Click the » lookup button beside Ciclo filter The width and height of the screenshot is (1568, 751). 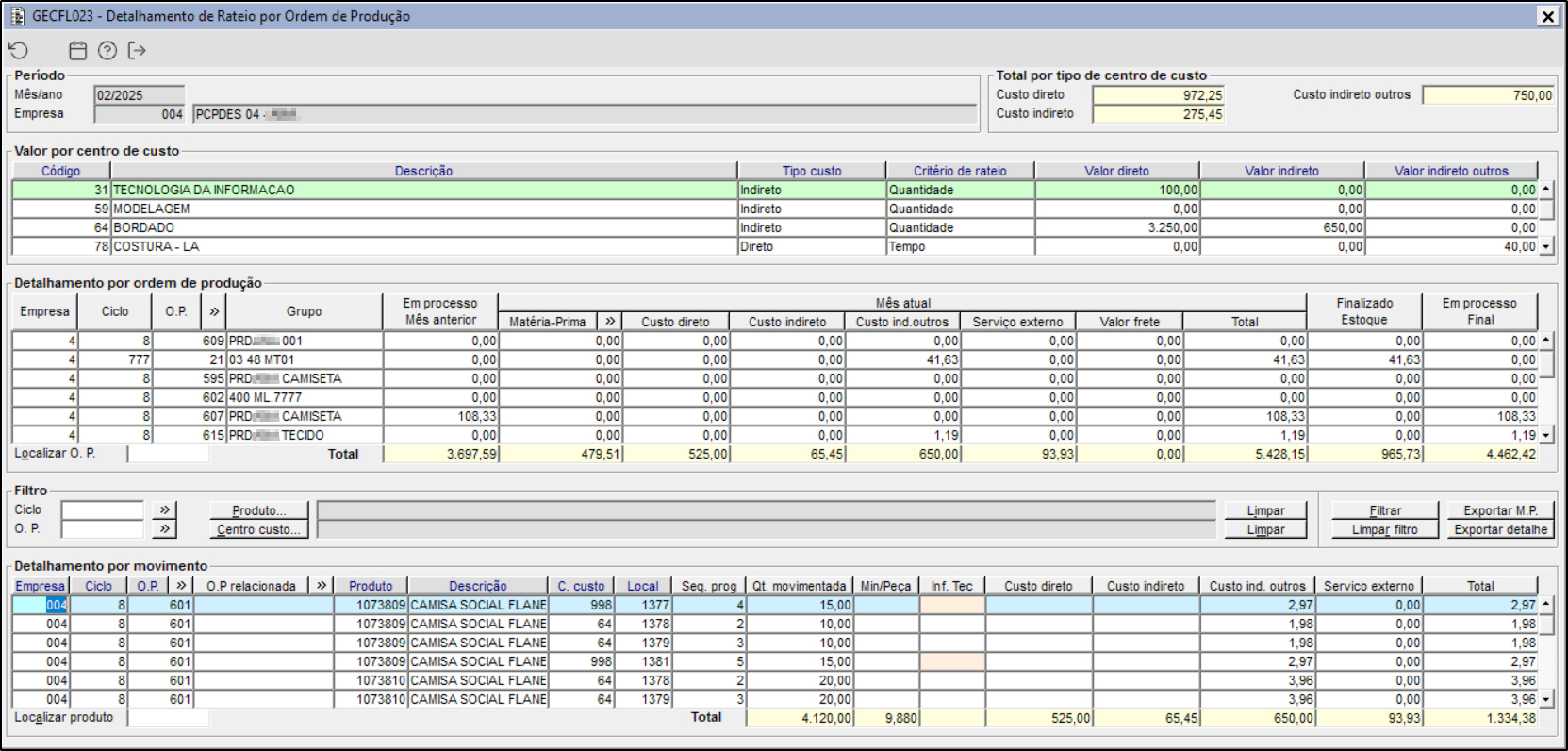pos(165,509)
